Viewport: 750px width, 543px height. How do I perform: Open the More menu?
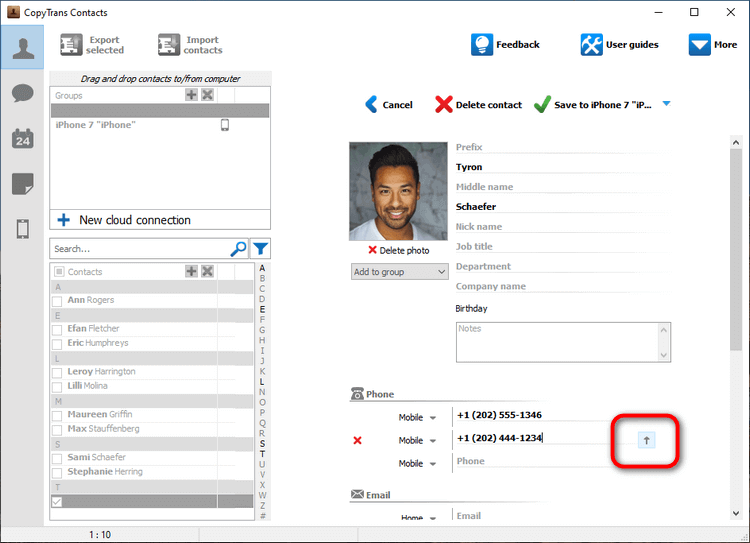point(713,44)
